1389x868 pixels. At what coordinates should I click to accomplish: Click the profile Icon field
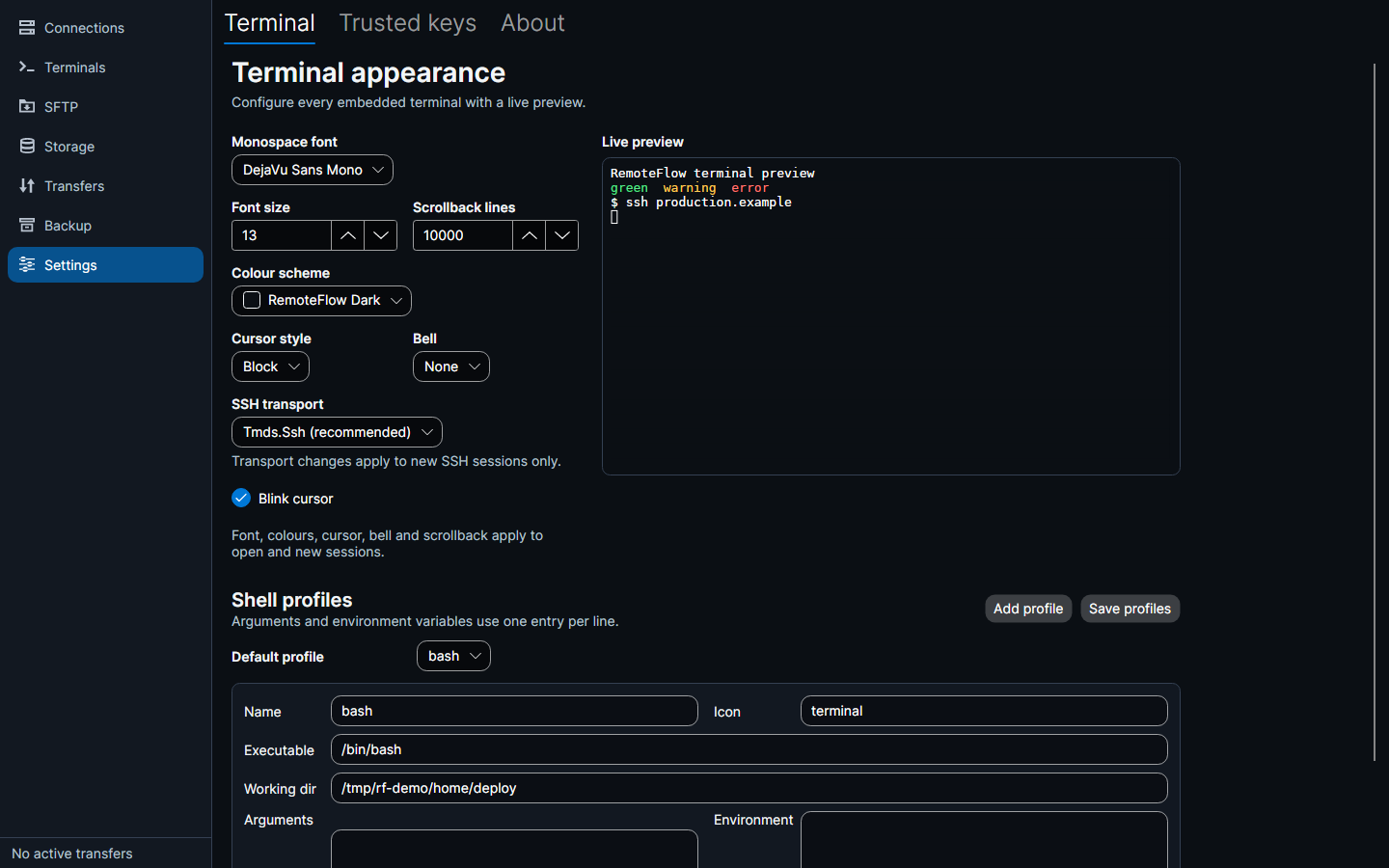pyautogui.click(x=984, y=711)
